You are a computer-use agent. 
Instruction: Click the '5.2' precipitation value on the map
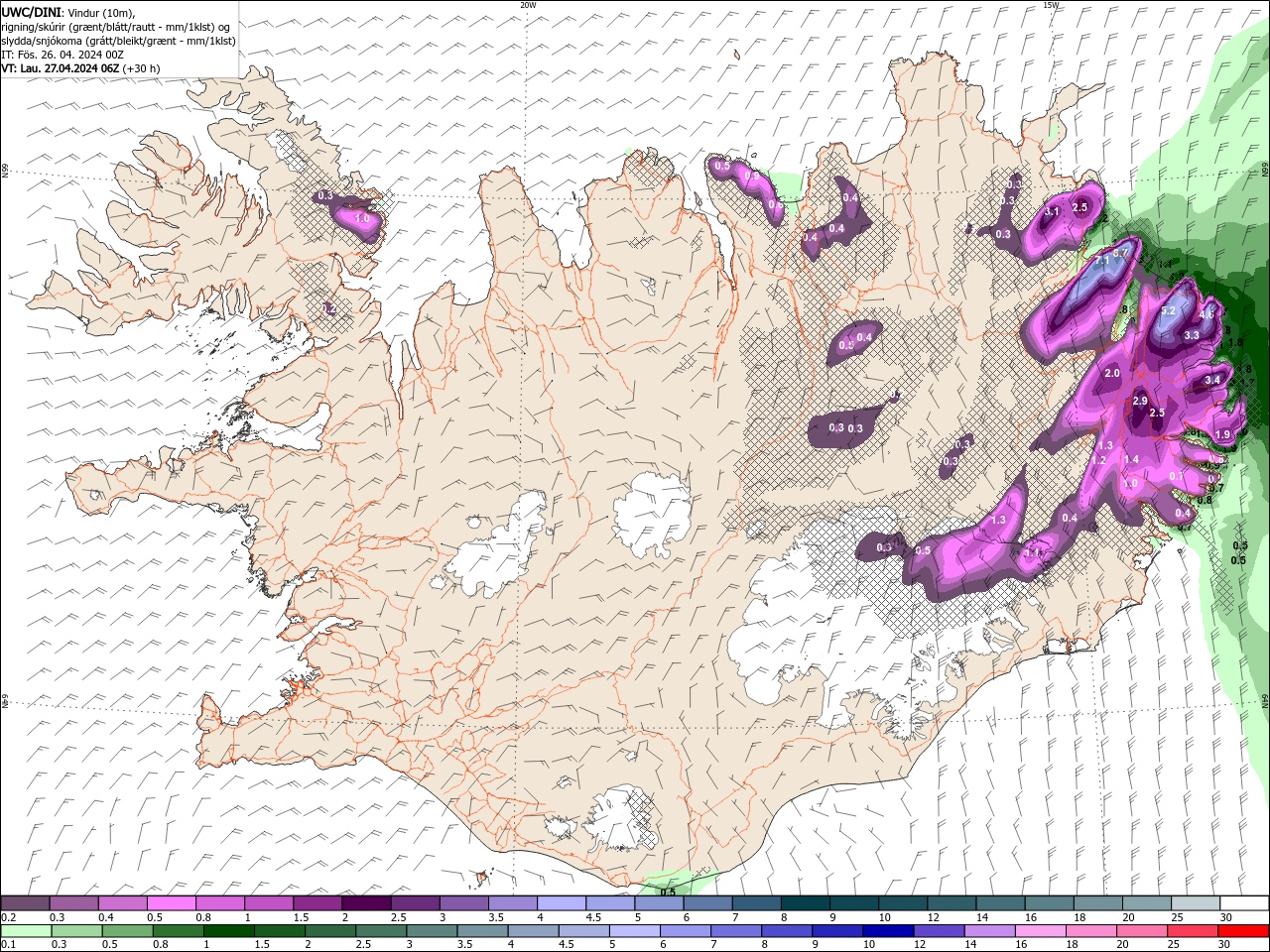coord(1168,310)
